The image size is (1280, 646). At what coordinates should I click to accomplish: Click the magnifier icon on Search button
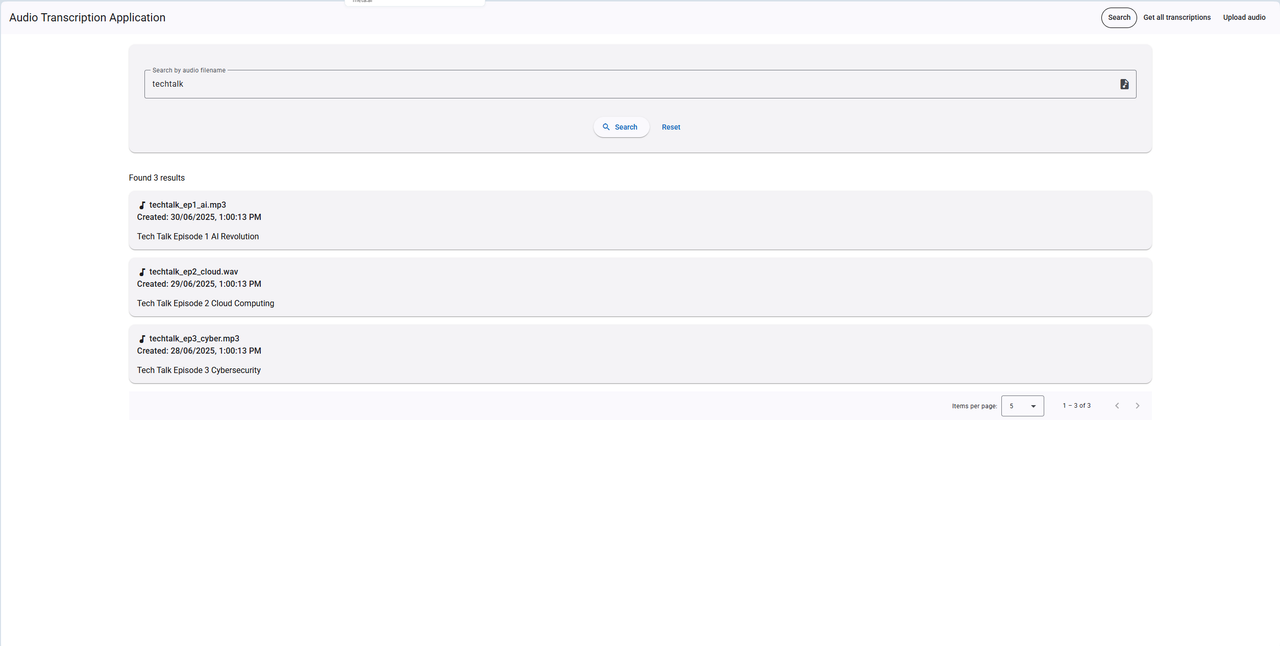click(606, 127)
